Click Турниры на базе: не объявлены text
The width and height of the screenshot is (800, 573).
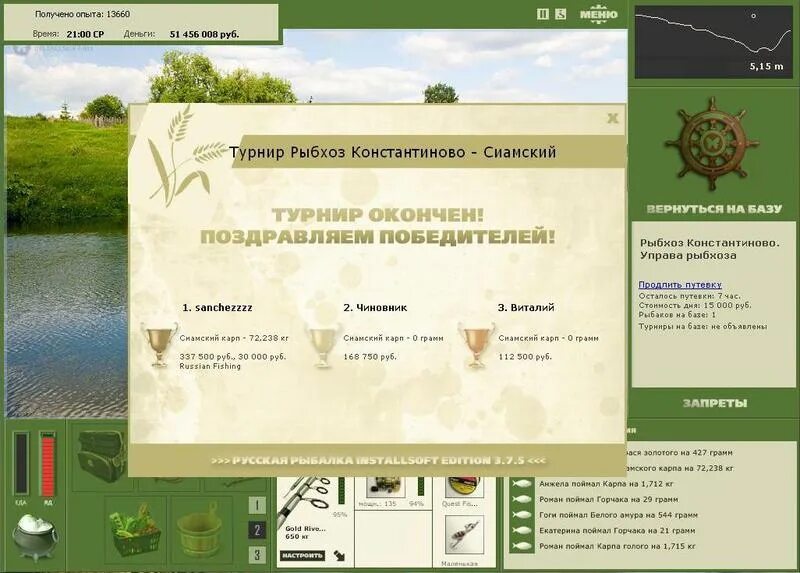[703, 326]
